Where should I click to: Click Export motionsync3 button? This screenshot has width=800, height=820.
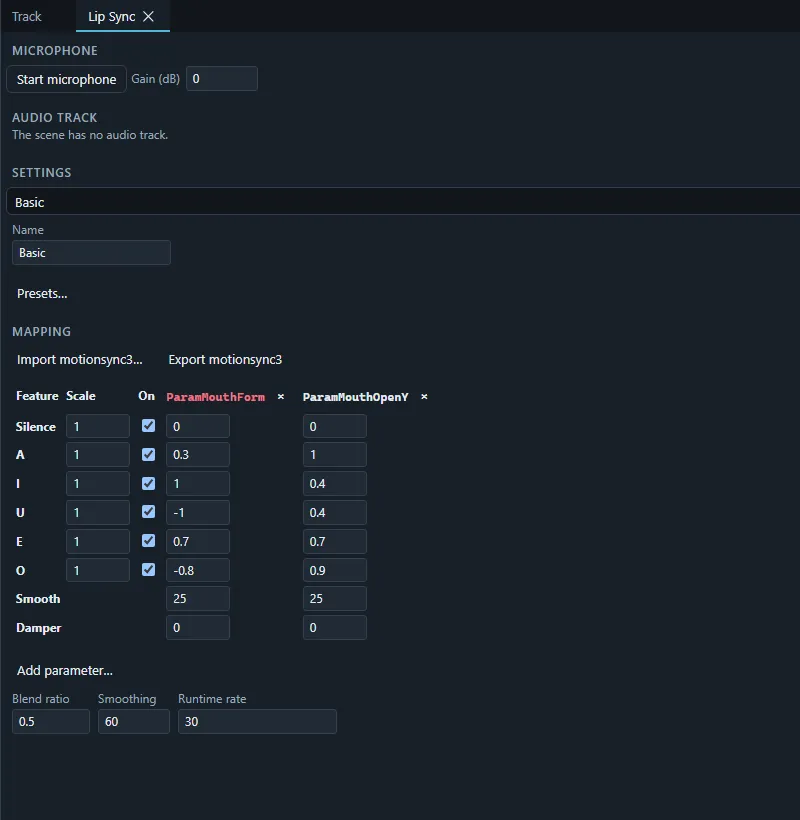(x=225, y=360)
